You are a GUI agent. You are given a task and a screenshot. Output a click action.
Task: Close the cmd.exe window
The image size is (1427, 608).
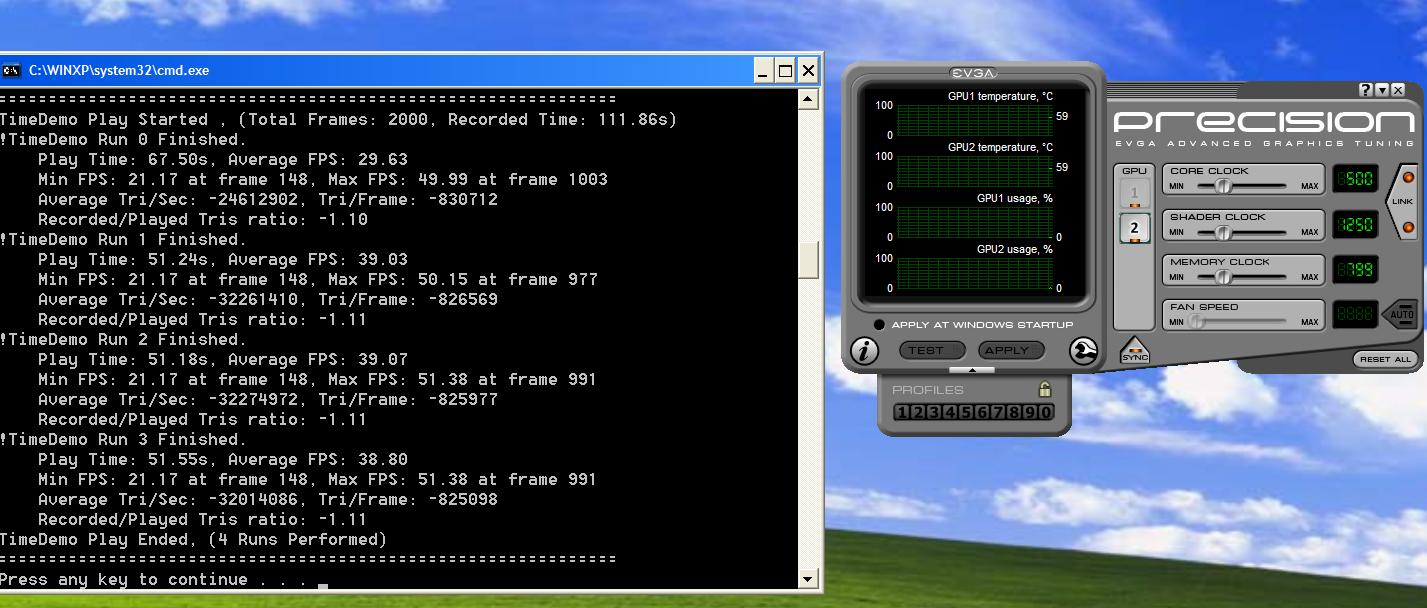pos(808,70)
